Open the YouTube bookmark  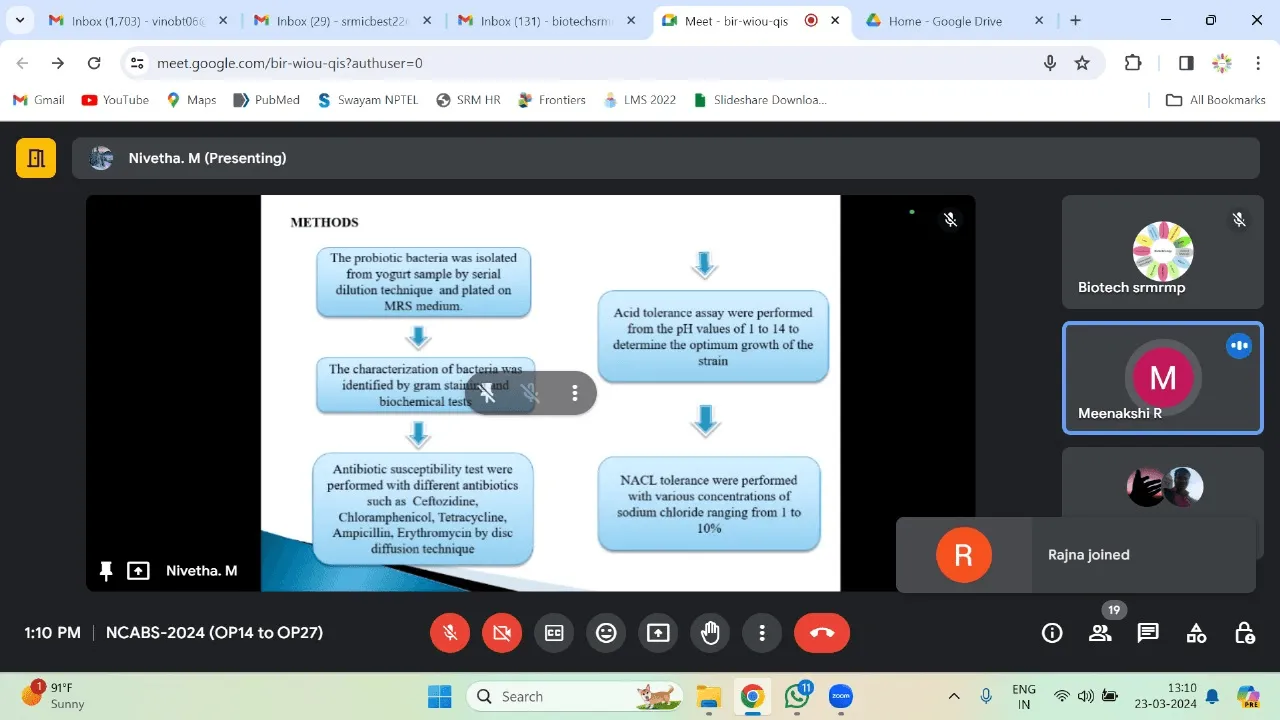[x=115, y=100]
